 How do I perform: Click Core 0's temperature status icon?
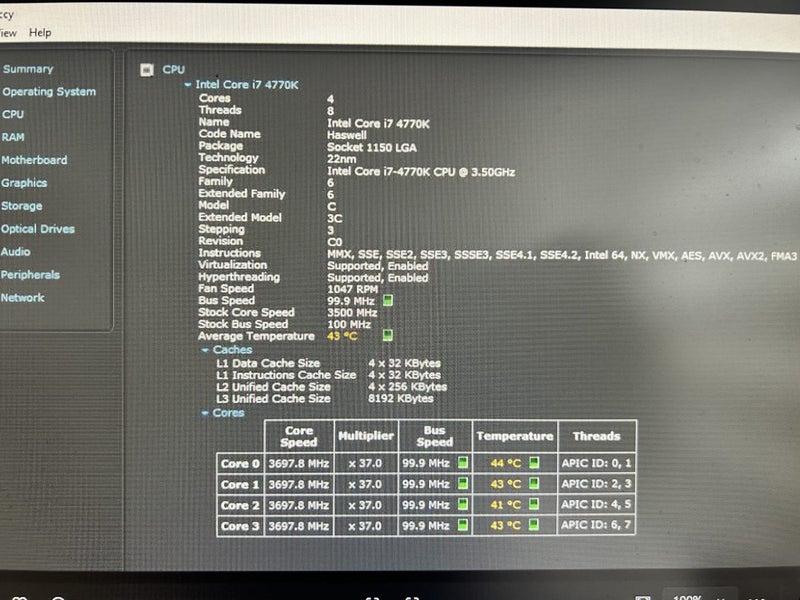(534, 462)
